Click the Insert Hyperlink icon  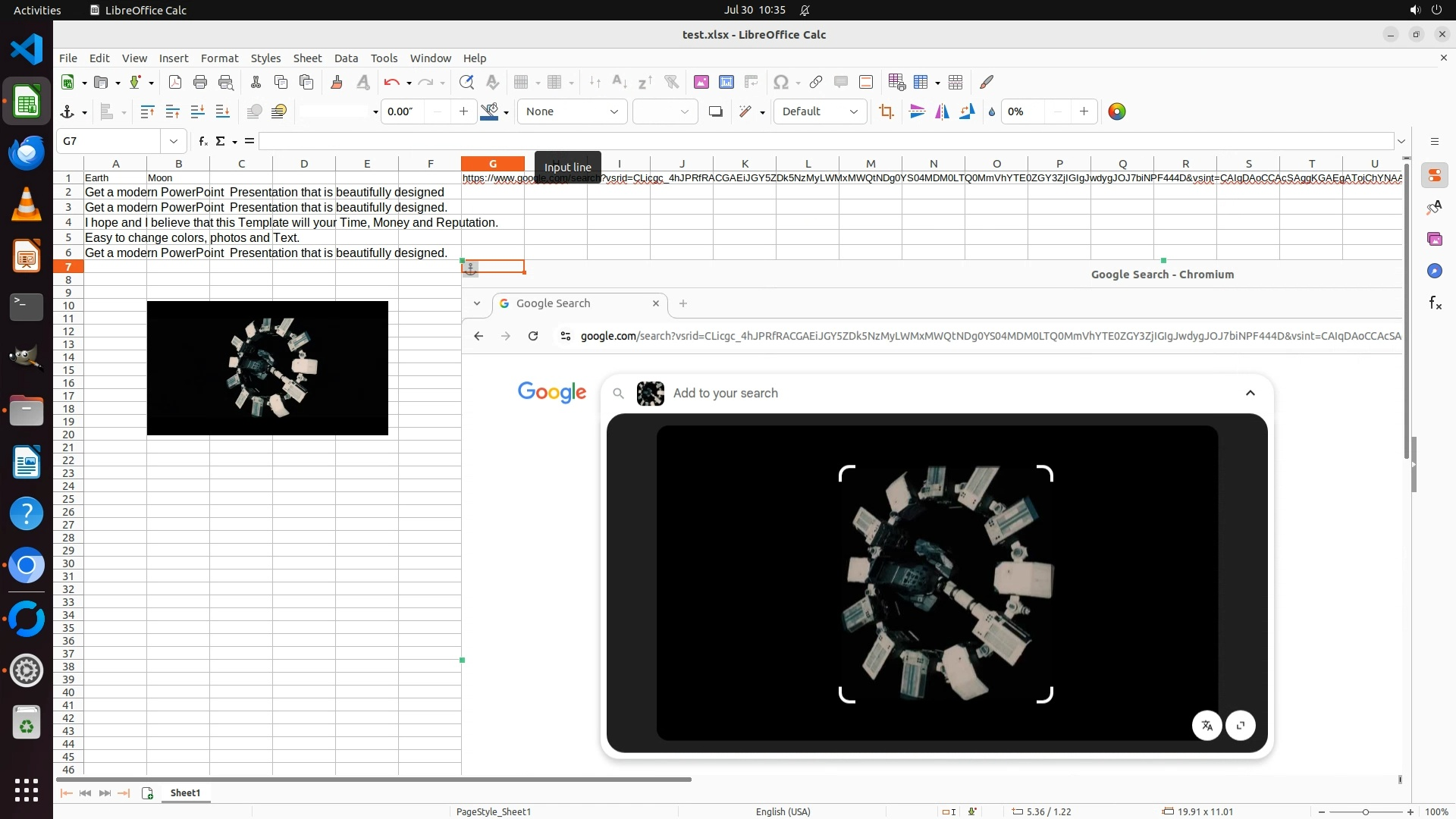(x=816, y=83)
